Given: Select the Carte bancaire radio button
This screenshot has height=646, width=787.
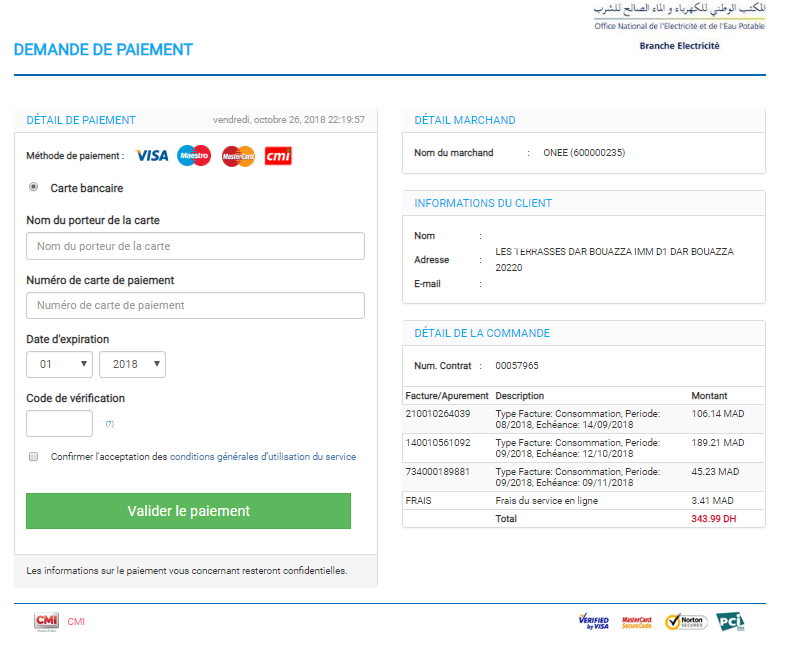Looking at the screenshot, I should tap(34, 187).
